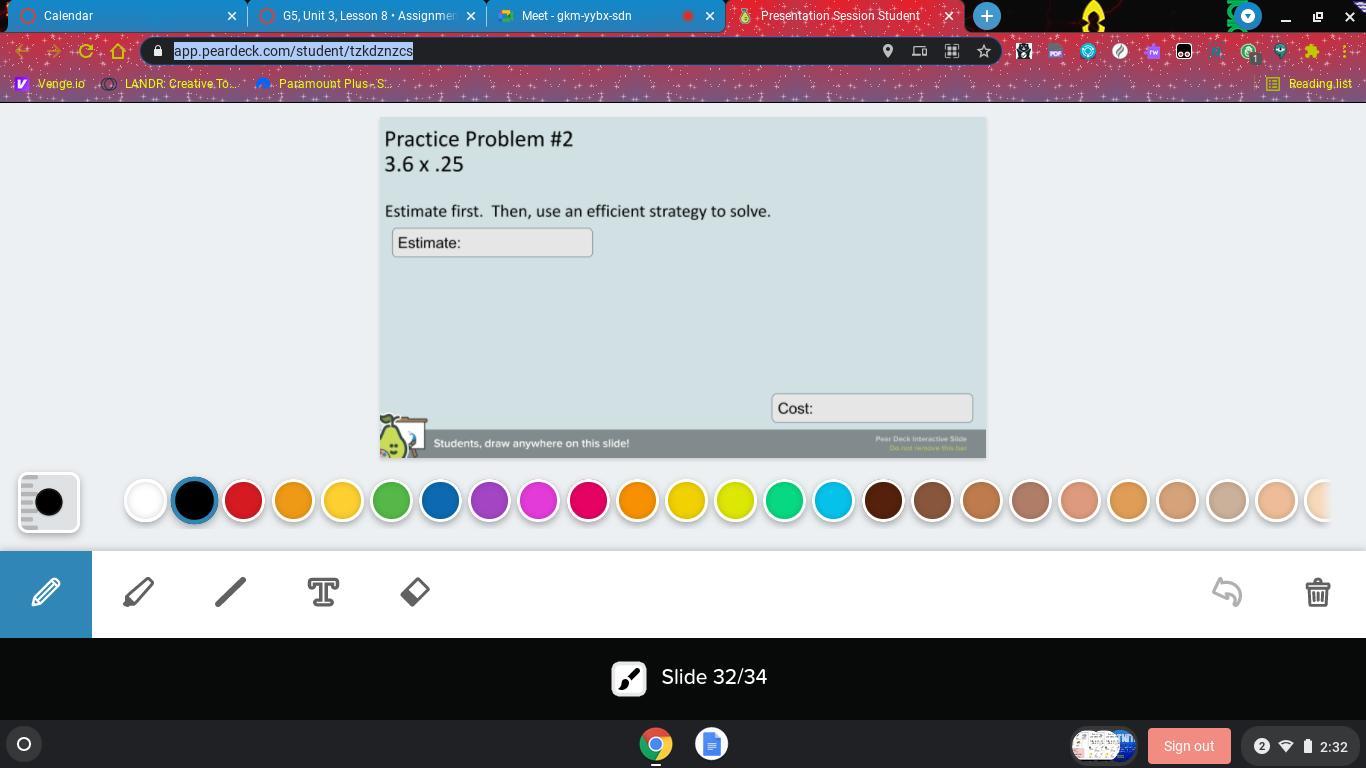
Task: Open the Chrome three-dot menu
Action: click(x=1344, y=51)
